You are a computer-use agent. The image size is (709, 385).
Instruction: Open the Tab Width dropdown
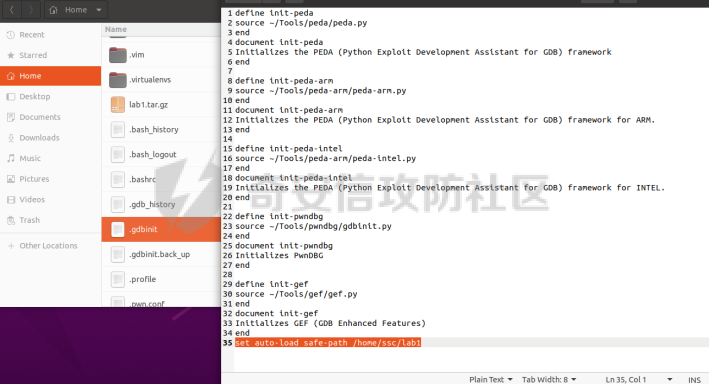pos(549,380)
